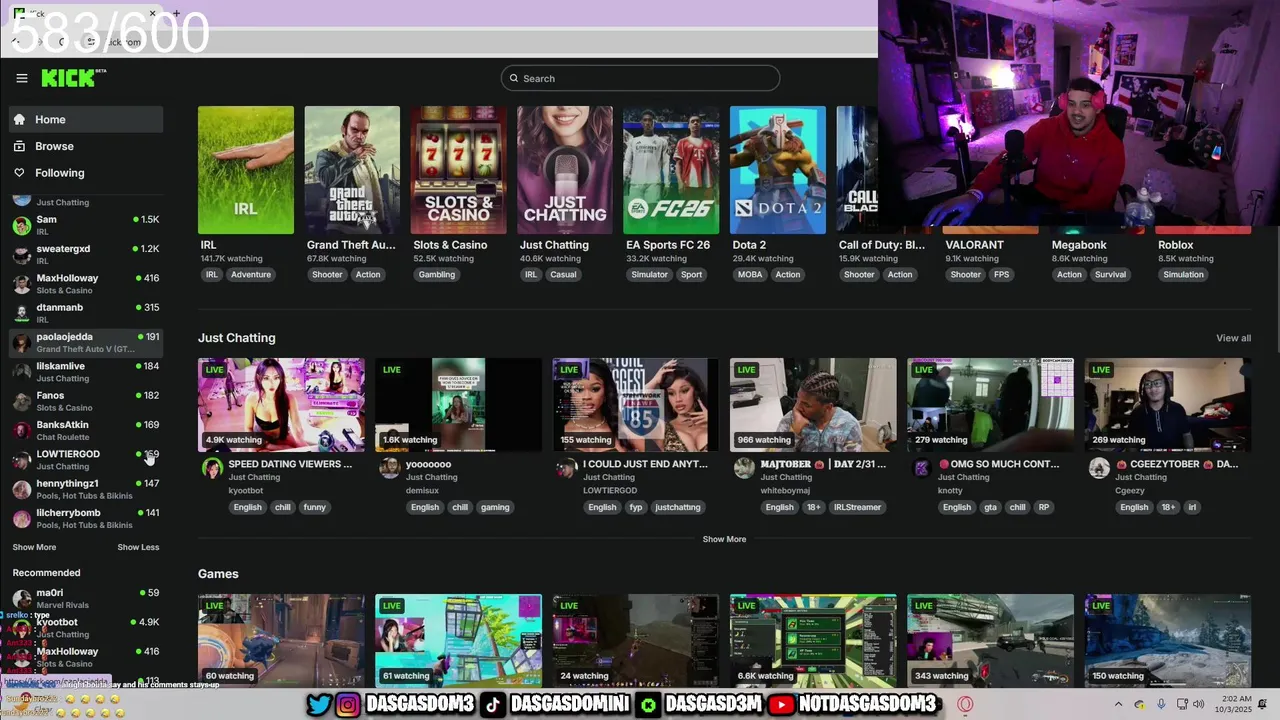1280x720 pixels.
Task: Click the Adventure tag under IRL
Action: pos(251,274)
